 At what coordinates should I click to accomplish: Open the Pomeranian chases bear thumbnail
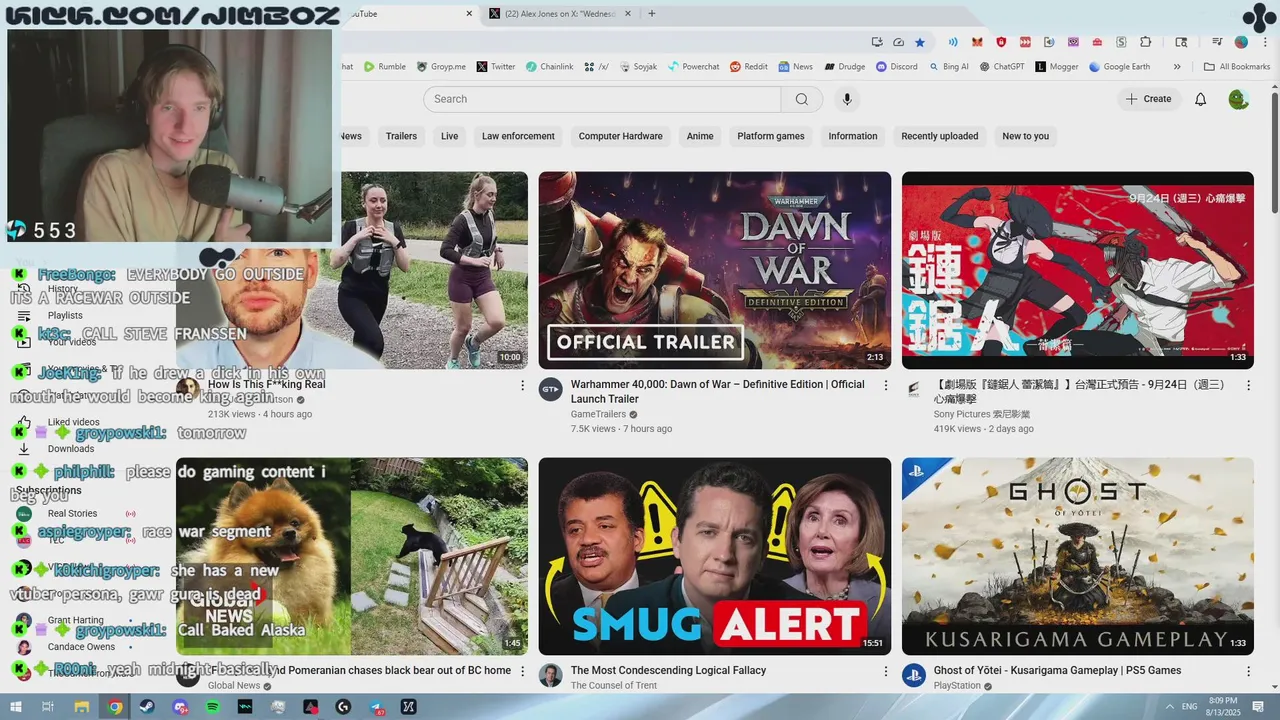[x=352, y=556]
